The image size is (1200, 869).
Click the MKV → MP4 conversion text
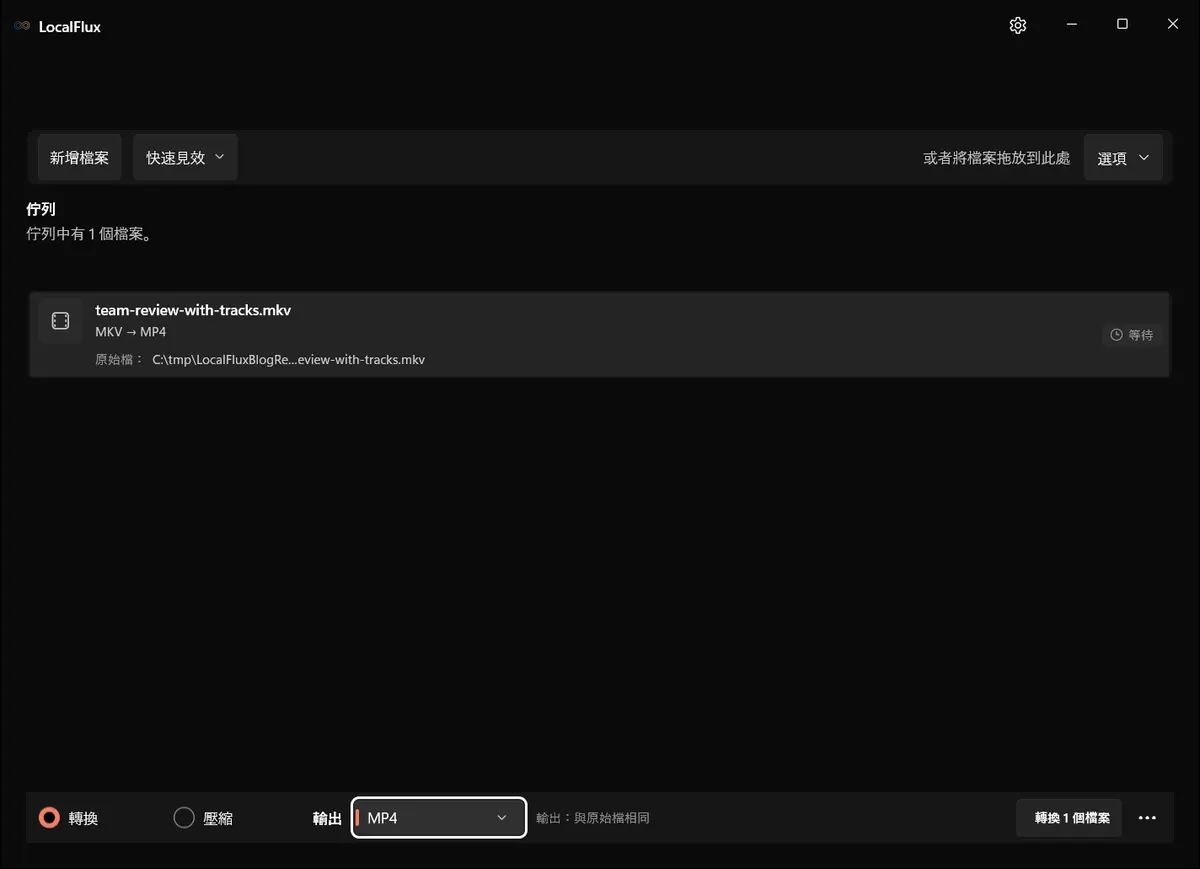click(x=131, y=332)
